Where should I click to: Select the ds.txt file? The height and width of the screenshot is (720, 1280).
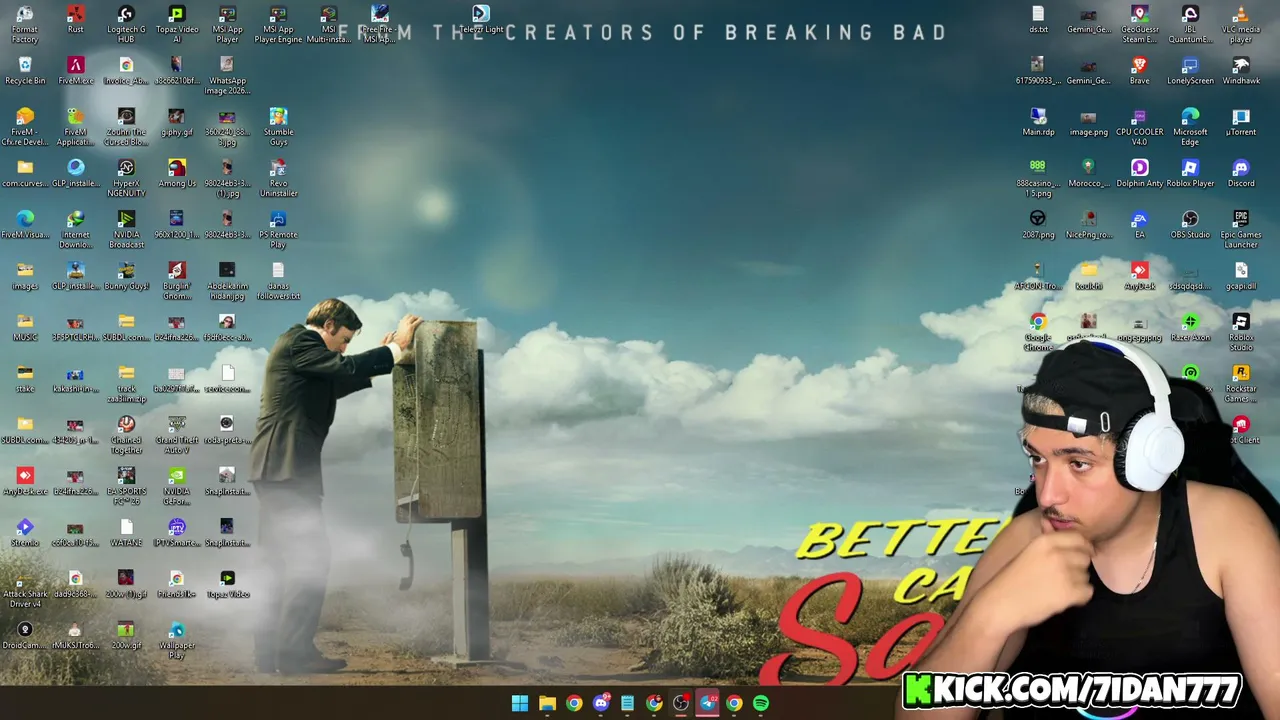[1038, 20]
